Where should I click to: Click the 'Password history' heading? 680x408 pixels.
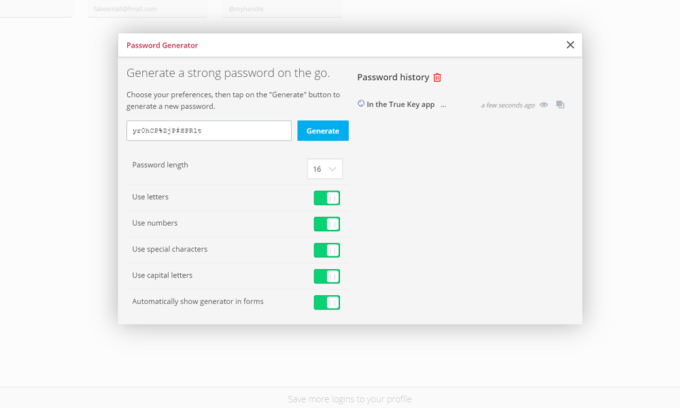[x=393, y=77]
